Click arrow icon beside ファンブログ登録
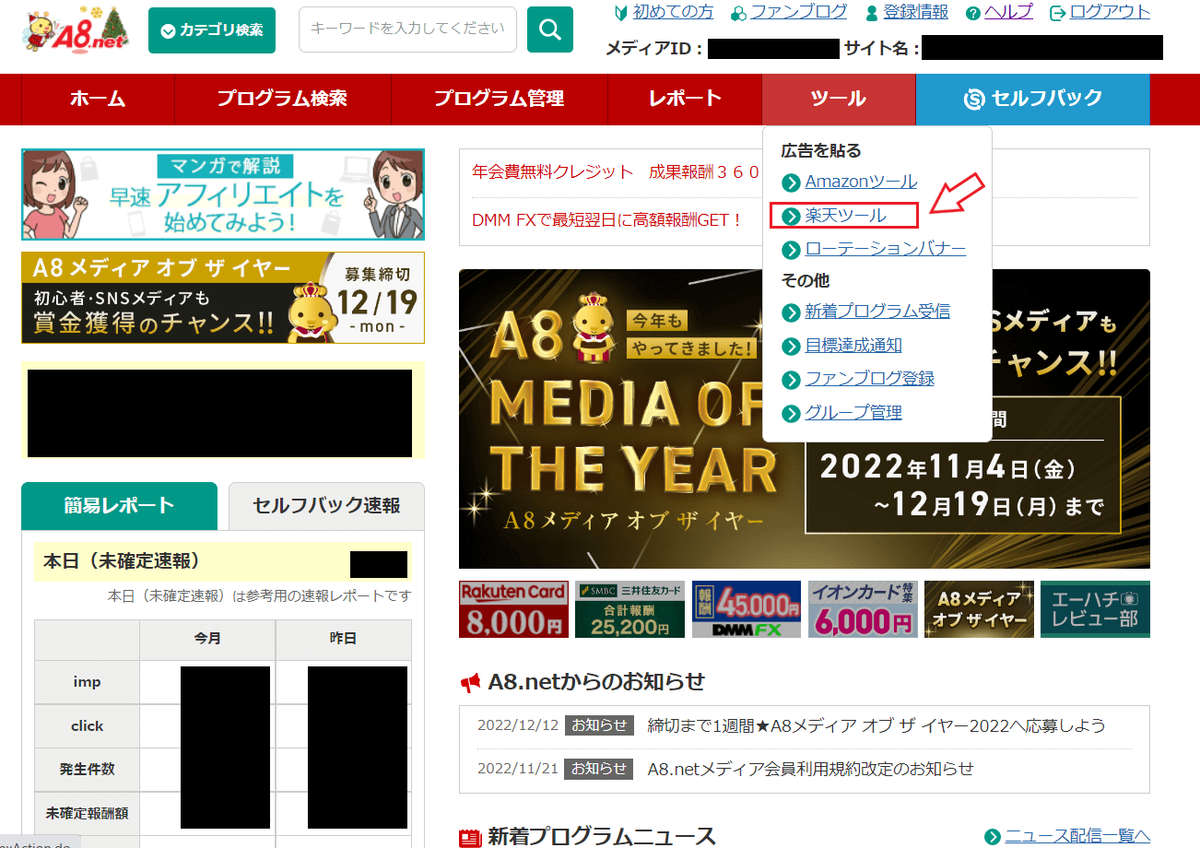 click(x=791, y=379)
